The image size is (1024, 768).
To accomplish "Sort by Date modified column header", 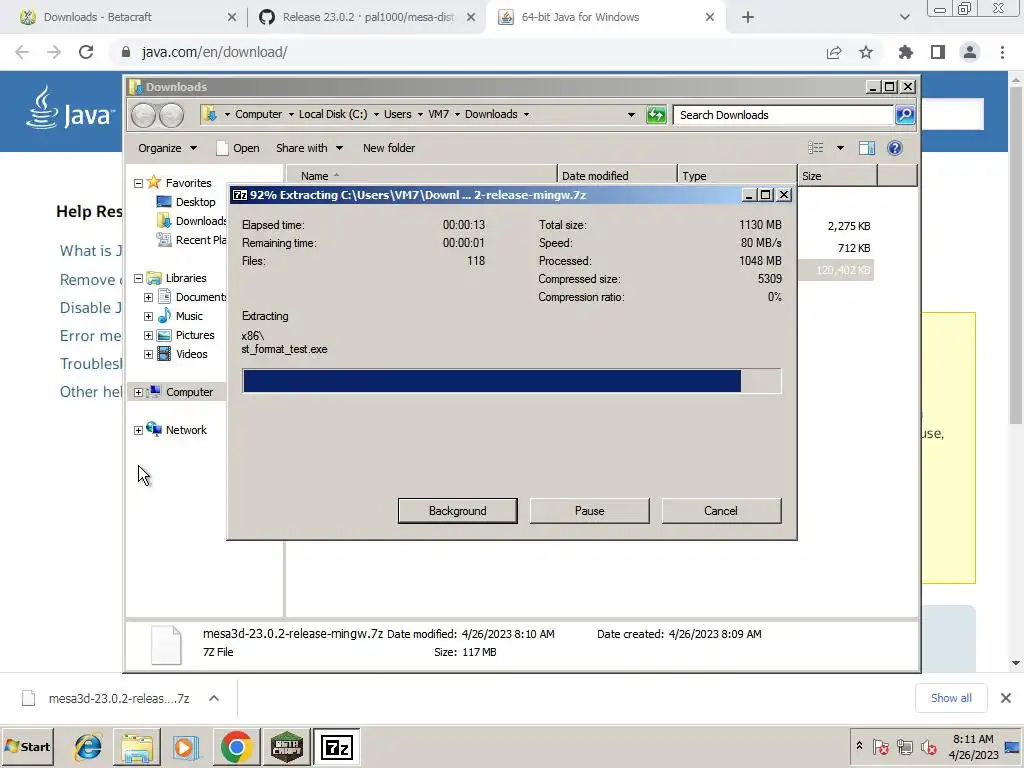I will [x=617, y=176].
